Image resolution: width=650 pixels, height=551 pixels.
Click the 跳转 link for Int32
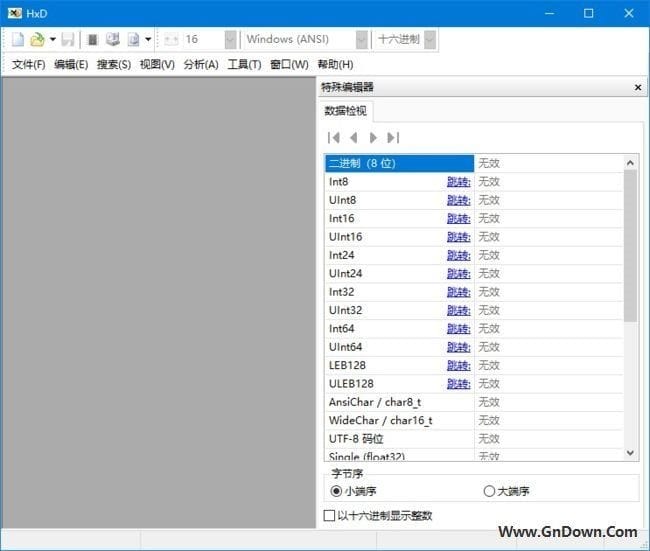[458, 292]
